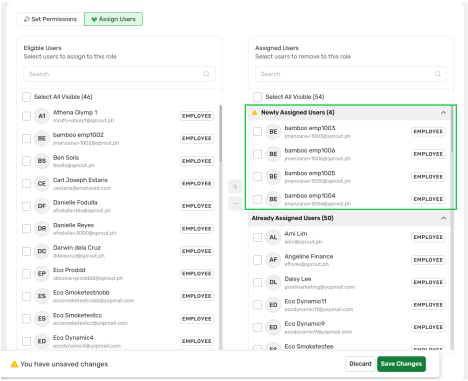Collapse the Newly Assigned Users section

443,113
